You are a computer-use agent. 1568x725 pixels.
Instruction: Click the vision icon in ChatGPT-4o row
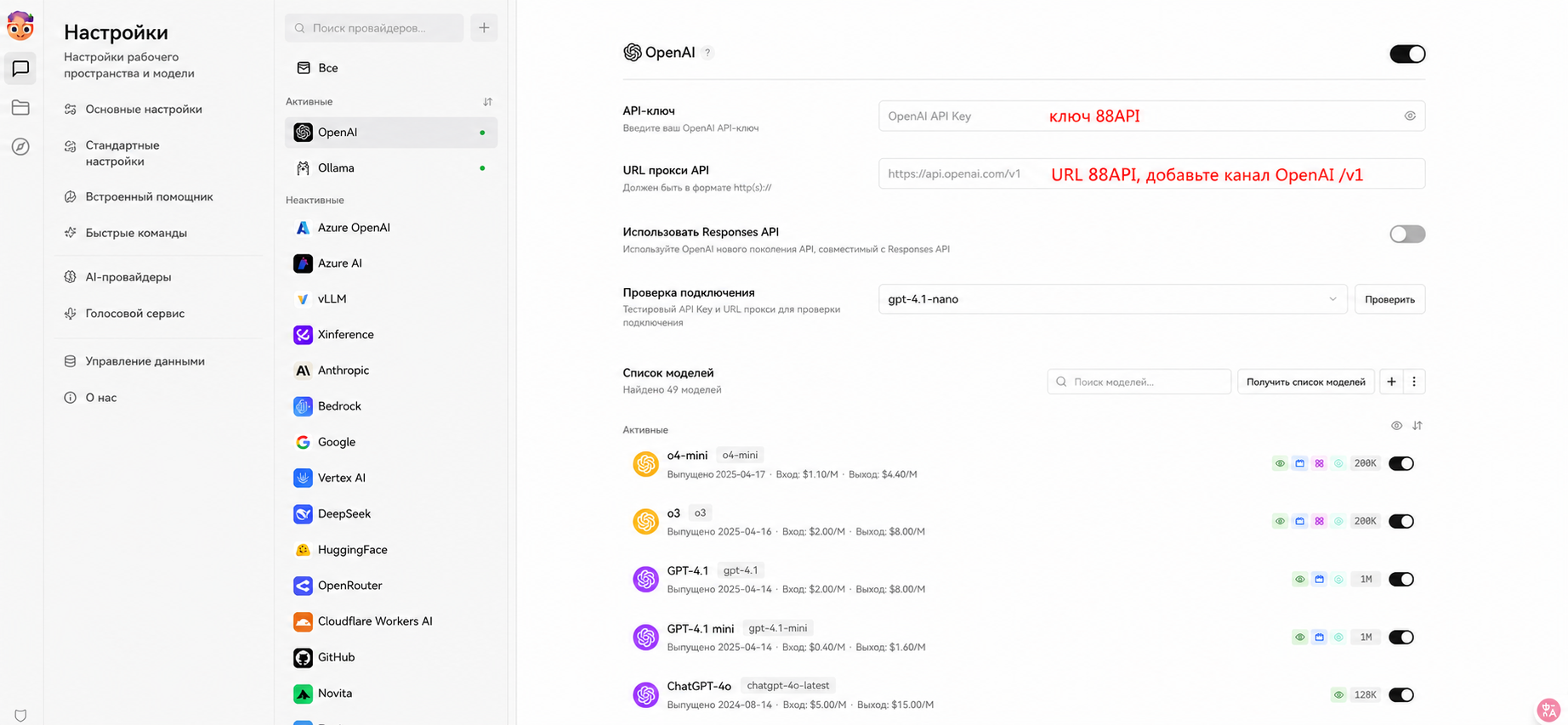[x=1338, y=694]
